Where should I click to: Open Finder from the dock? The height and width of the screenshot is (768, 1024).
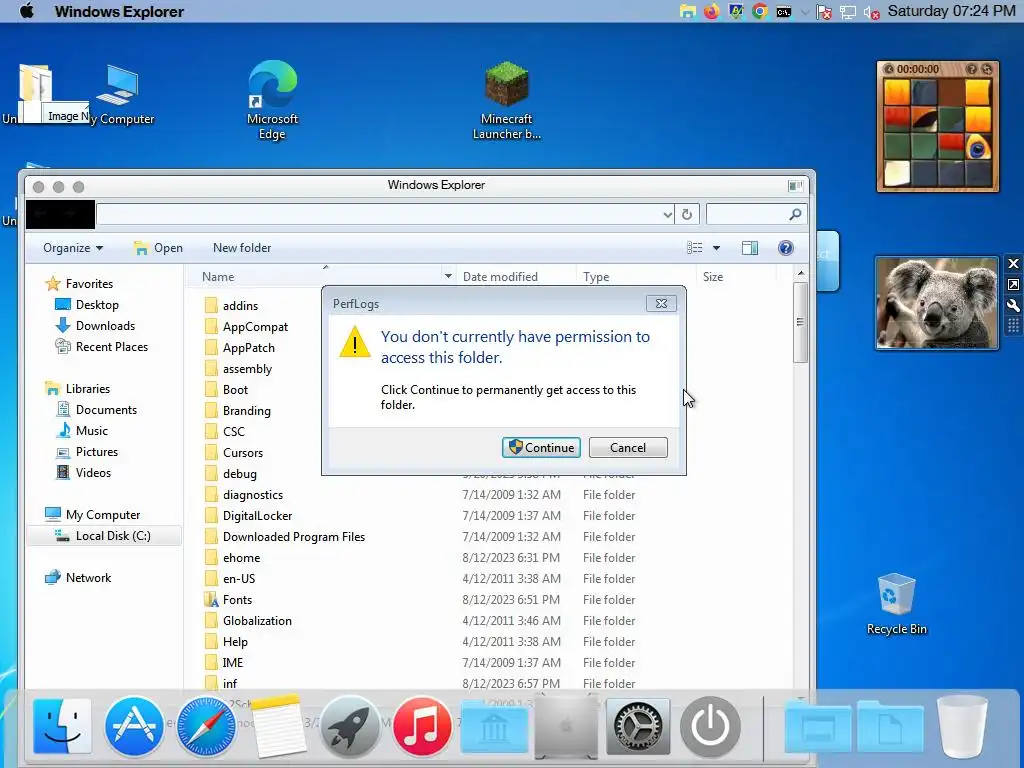click(x=62, y=726)
